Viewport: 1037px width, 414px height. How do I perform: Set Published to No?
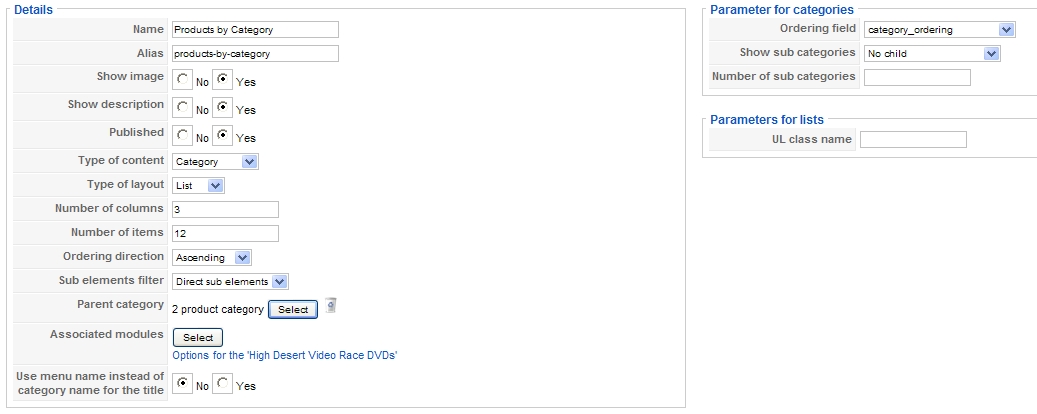point(182,135)
